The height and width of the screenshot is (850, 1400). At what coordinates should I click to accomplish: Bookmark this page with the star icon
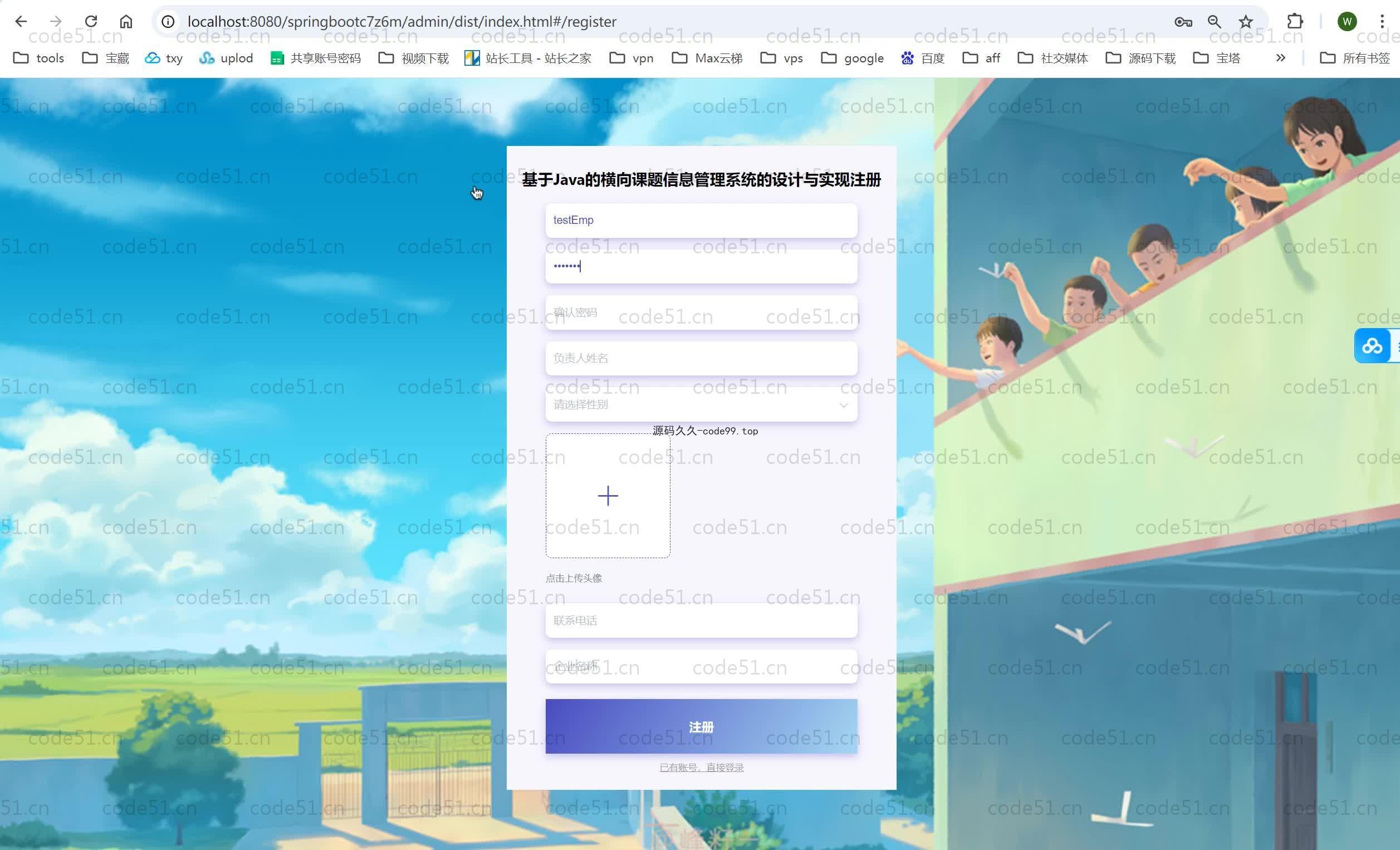(1245, 22)
